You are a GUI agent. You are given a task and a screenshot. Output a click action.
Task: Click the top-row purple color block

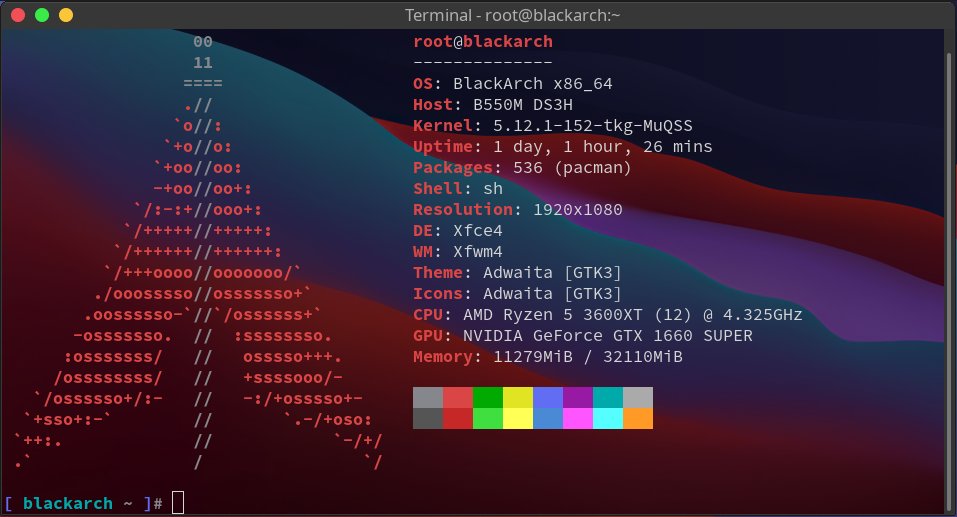coord(577,397)
